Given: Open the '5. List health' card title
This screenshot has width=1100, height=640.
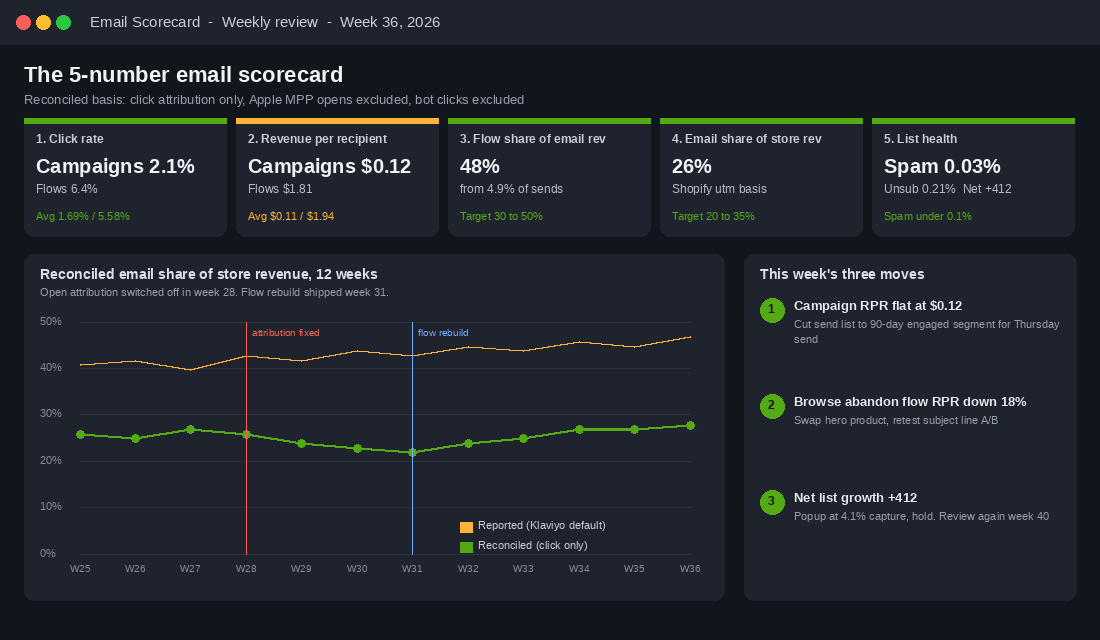Looking at the screenshot, I should tap(920, 139).
